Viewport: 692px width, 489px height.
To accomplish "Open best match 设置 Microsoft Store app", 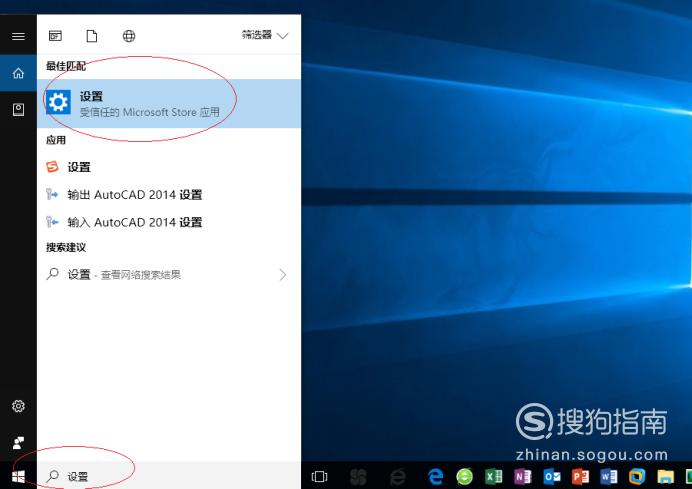I will (169, 103).
